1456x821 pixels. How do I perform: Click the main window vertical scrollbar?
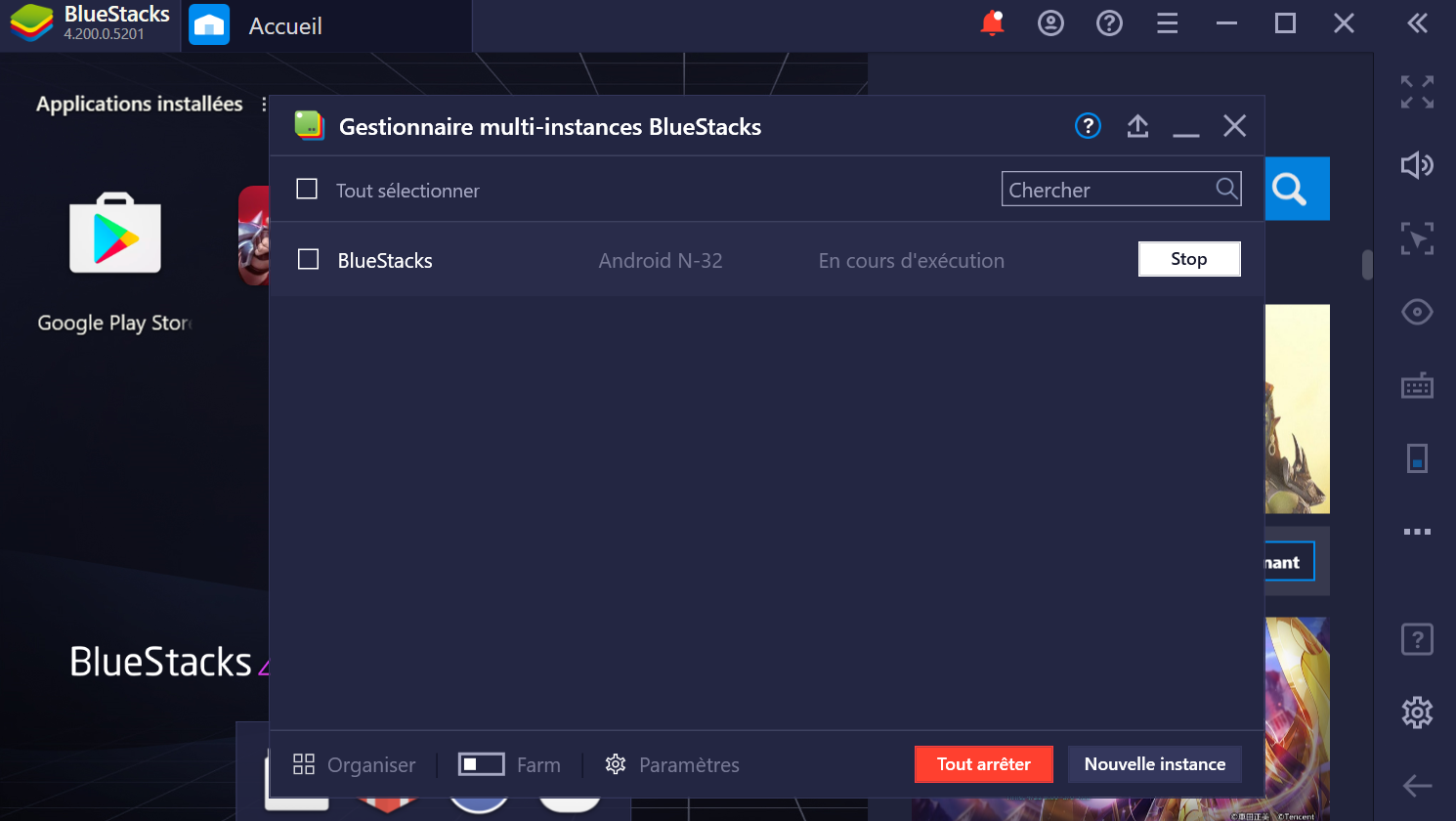(1368, 265)
